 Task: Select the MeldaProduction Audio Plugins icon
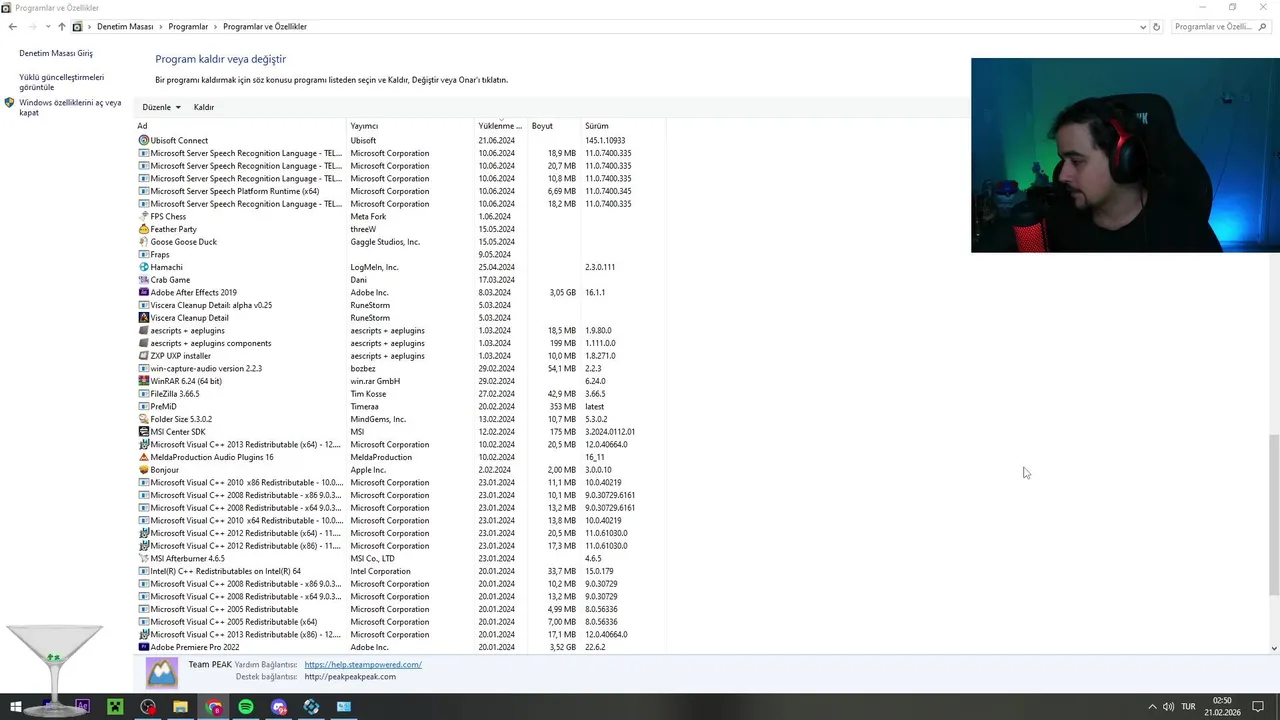click(143, 457)
